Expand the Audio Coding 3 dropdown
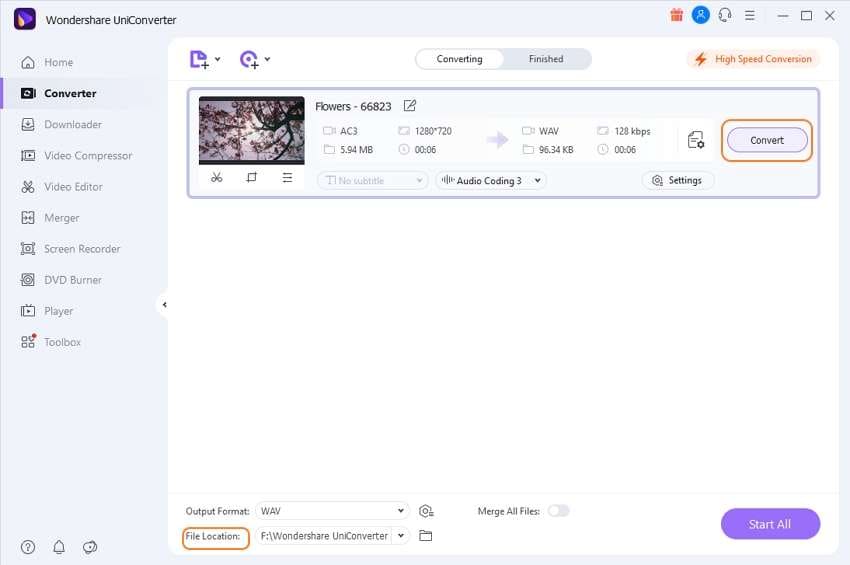Image resolution: width=850 pixels, height=565 pixels. pyautogui.click(x=491, y=181)
